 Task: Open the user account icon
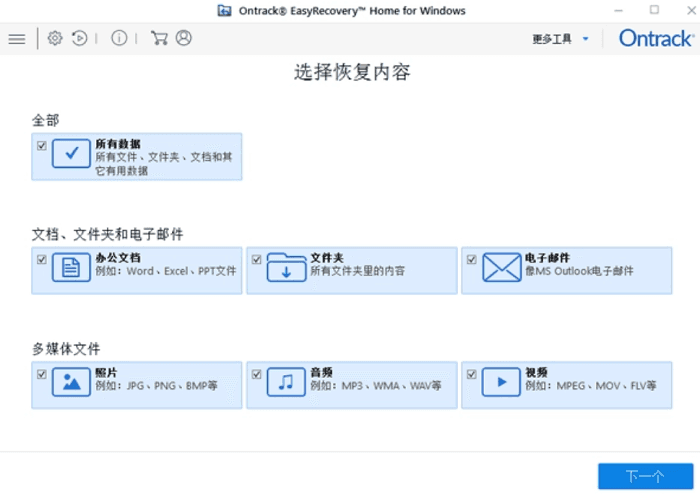183,38
